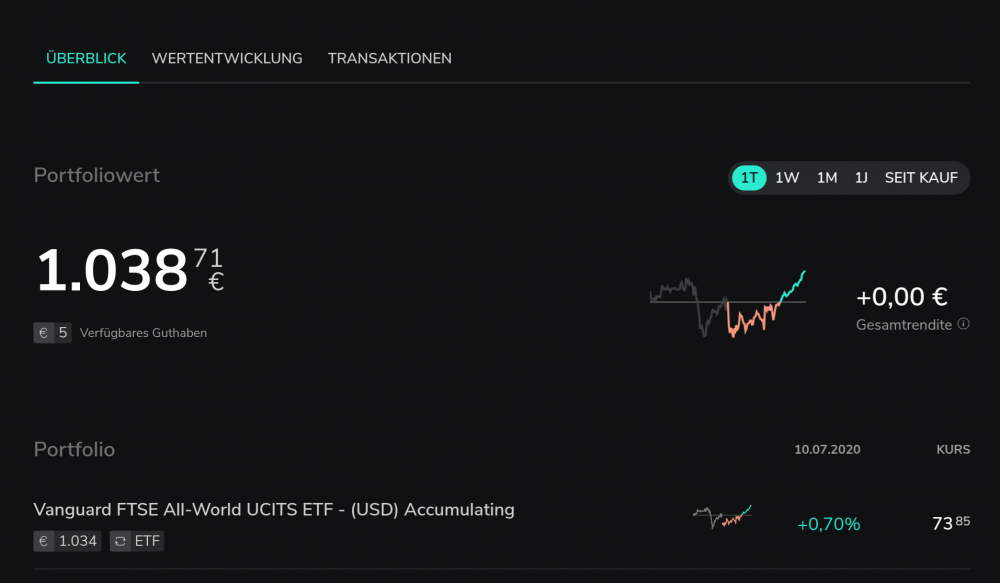The width and height of the screenshot is (1000, 583).
Task: Switch chart range to 1W
Action: (786, 177)
